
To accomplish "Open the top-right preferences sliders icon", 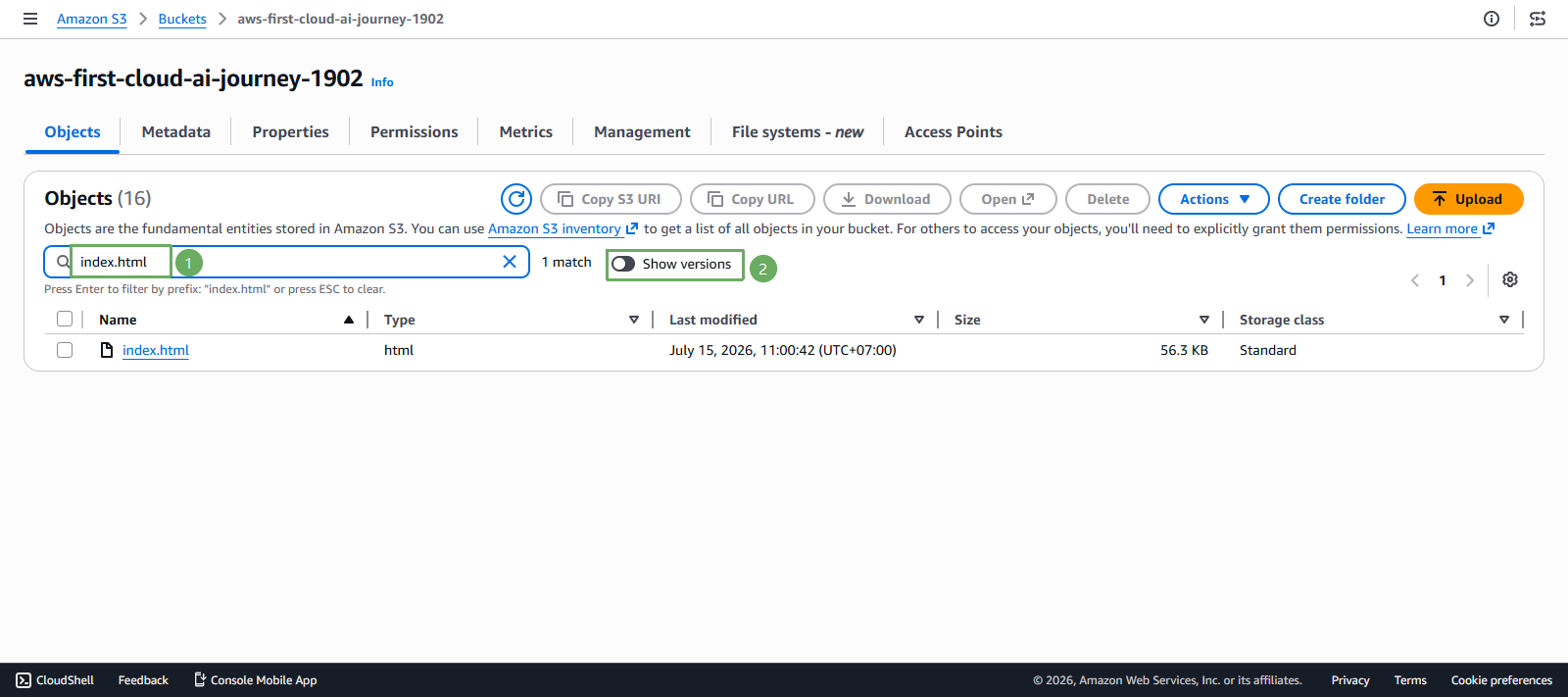I will click(x=1538, y=19).
